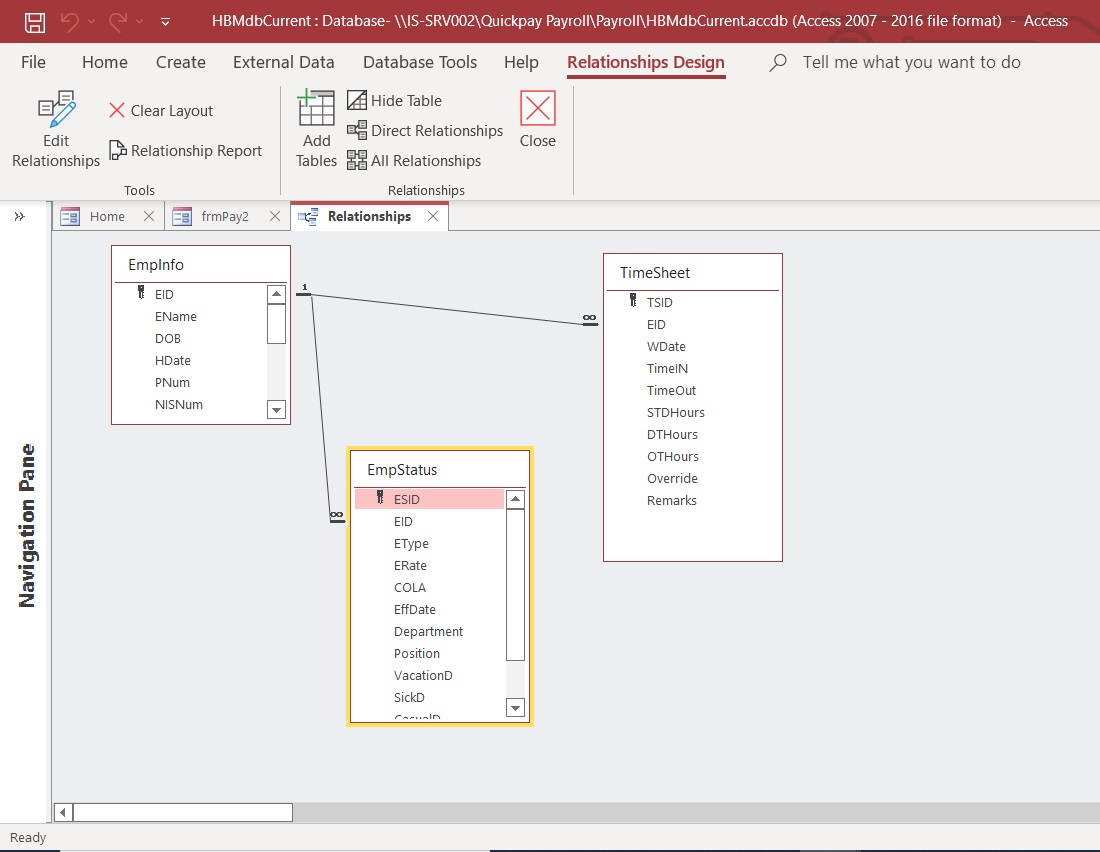
Task: Close the Home document tab
Action: [149, 216]
